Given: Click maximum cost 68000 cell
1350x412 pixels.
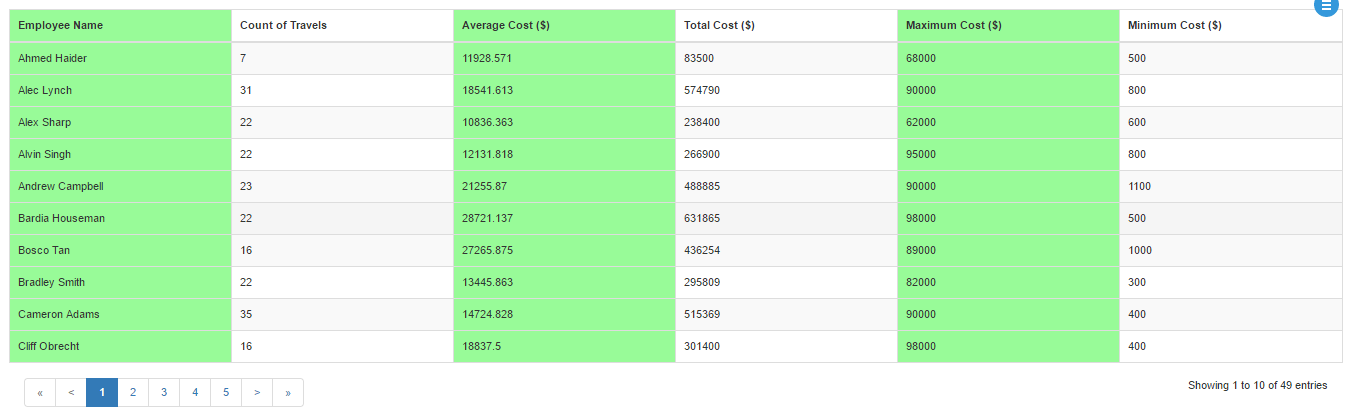Looking at the screenshot, I should click(x=1009, y=59).
